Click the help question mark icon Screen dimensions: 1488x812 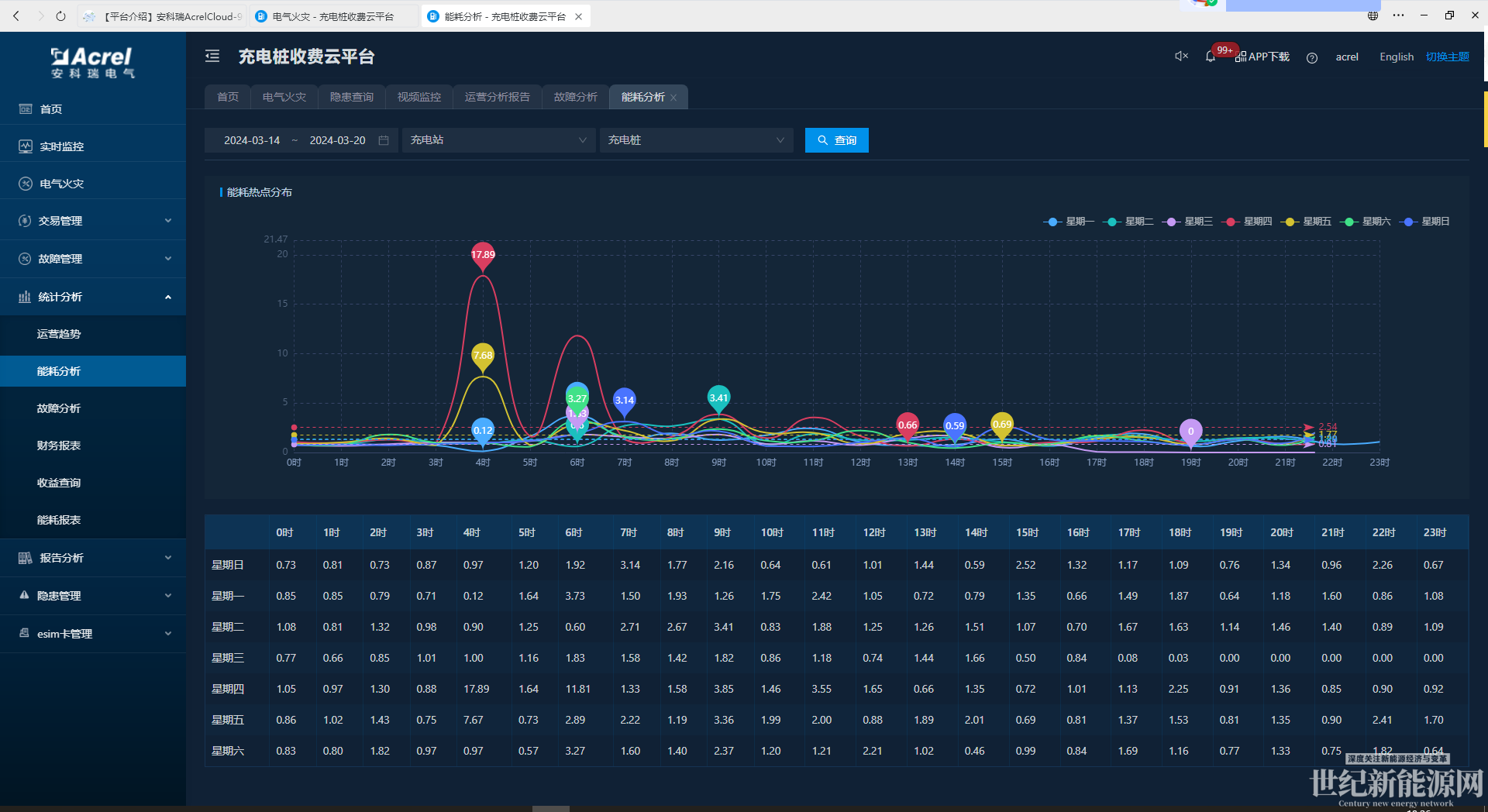[1311, 57]
